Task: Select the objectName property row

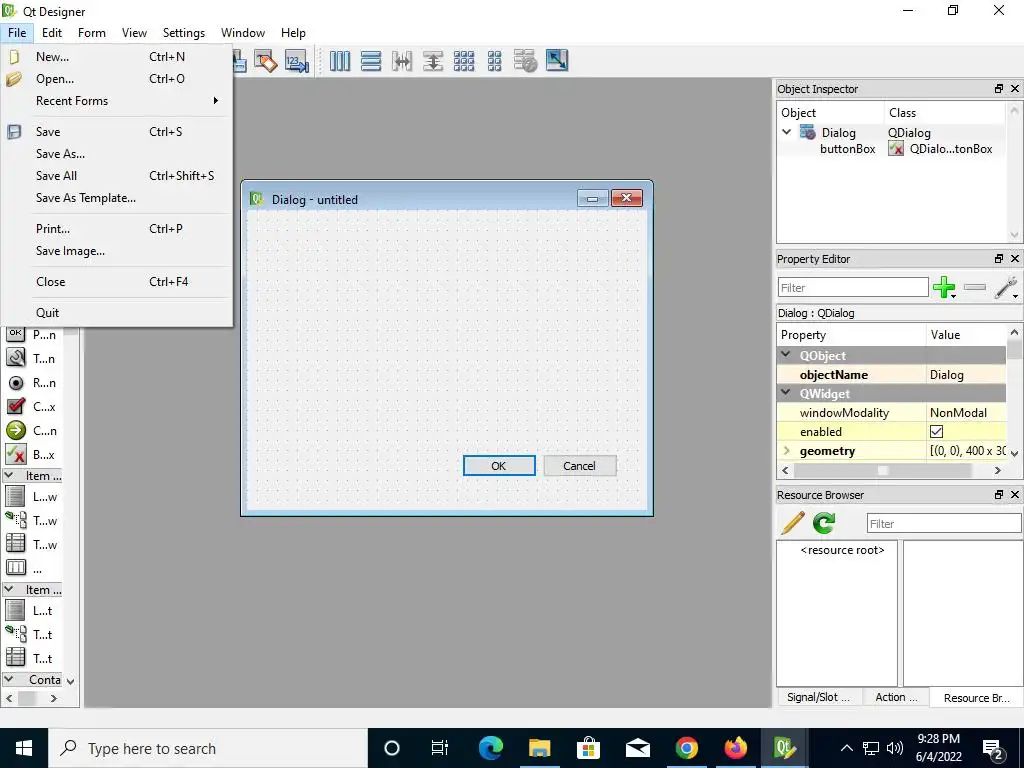Action: pos(891,375)
